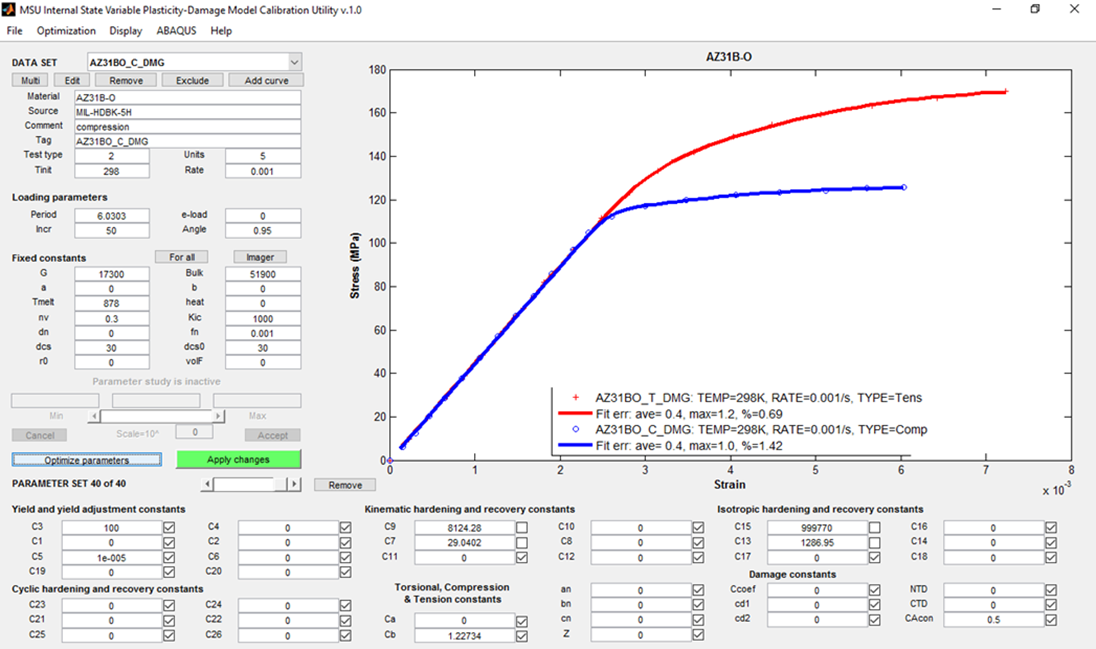Click inside the Material input field
1096x649 pixels.
pos(185,96)
